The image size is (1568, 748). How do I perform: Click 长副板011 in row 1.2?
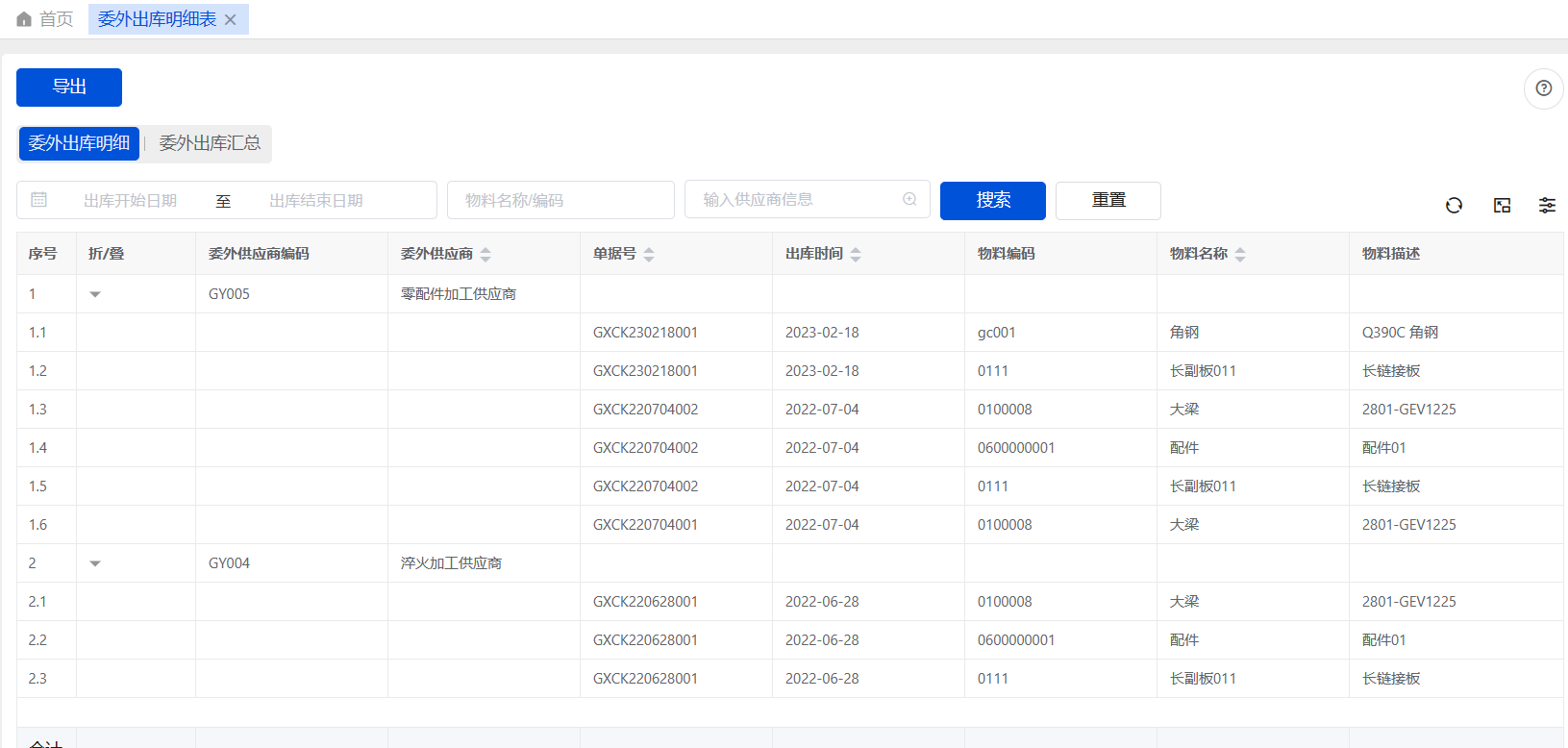[1203, 371]
